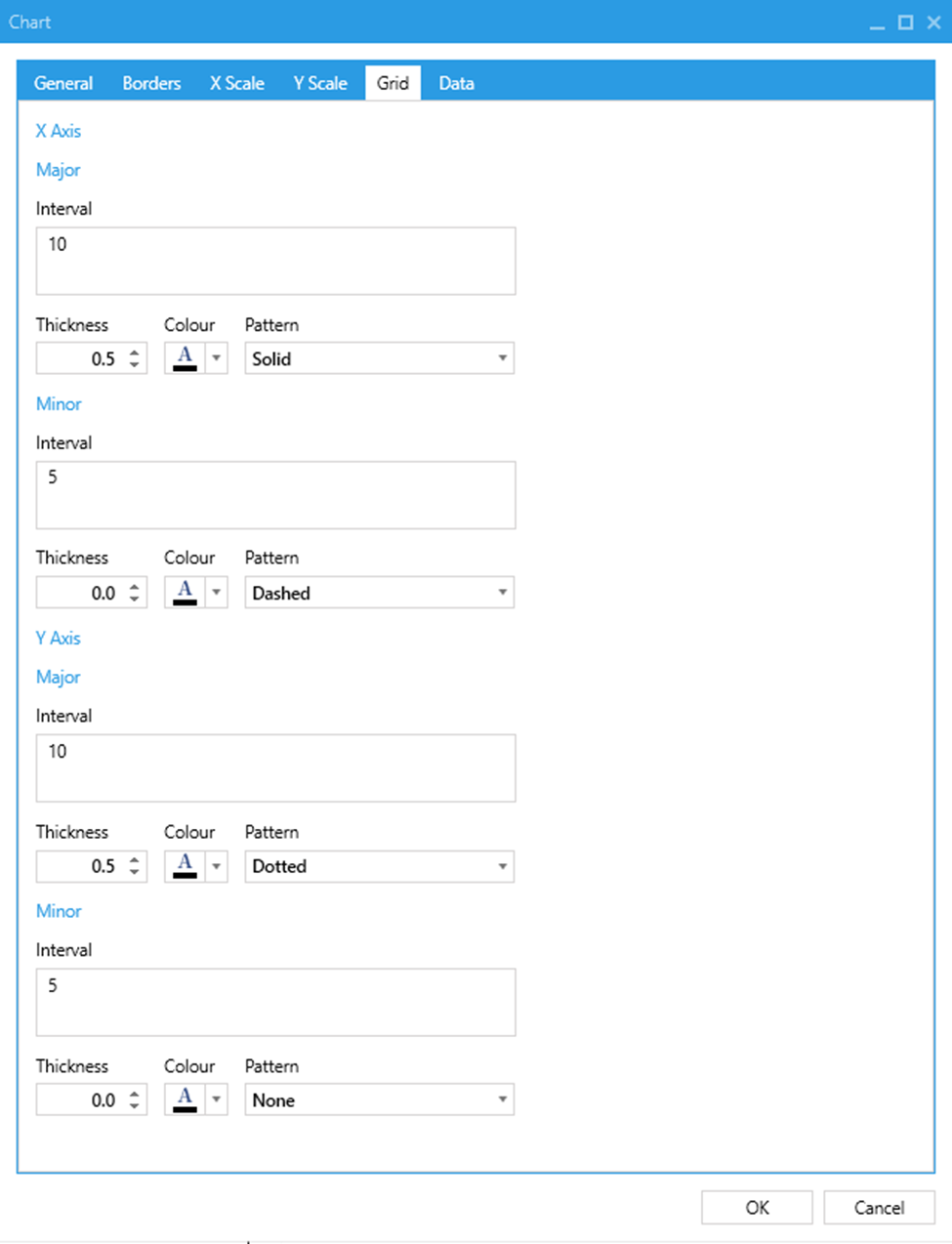
Task: Increase X Axis Major thickness with up arrow
Action: coord(135,352)
